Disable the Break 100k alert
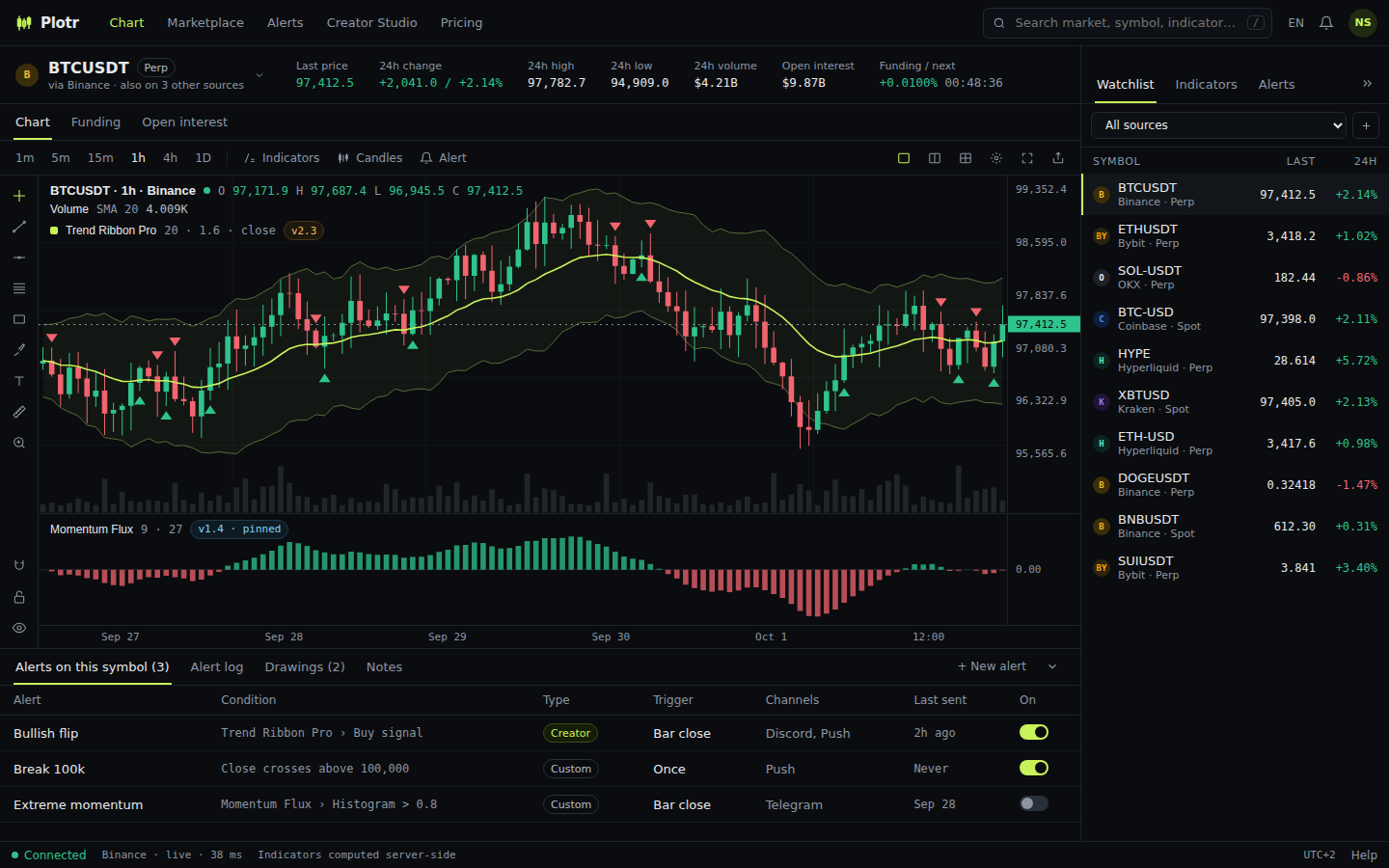1389x868 pixels. point(1034,768)
